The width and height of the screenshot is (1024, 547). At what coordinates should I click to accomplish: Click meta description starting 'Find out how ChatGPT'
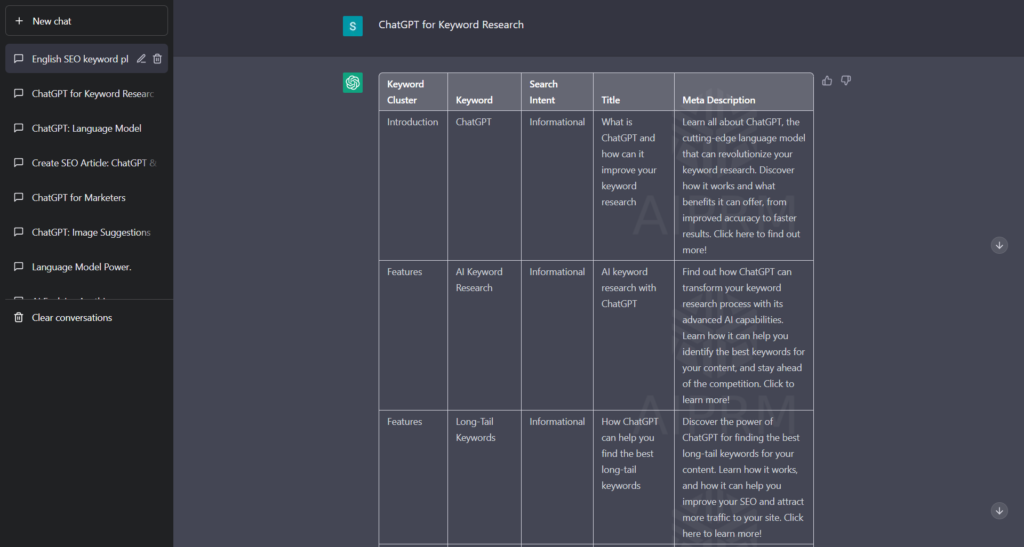(744, 336)
